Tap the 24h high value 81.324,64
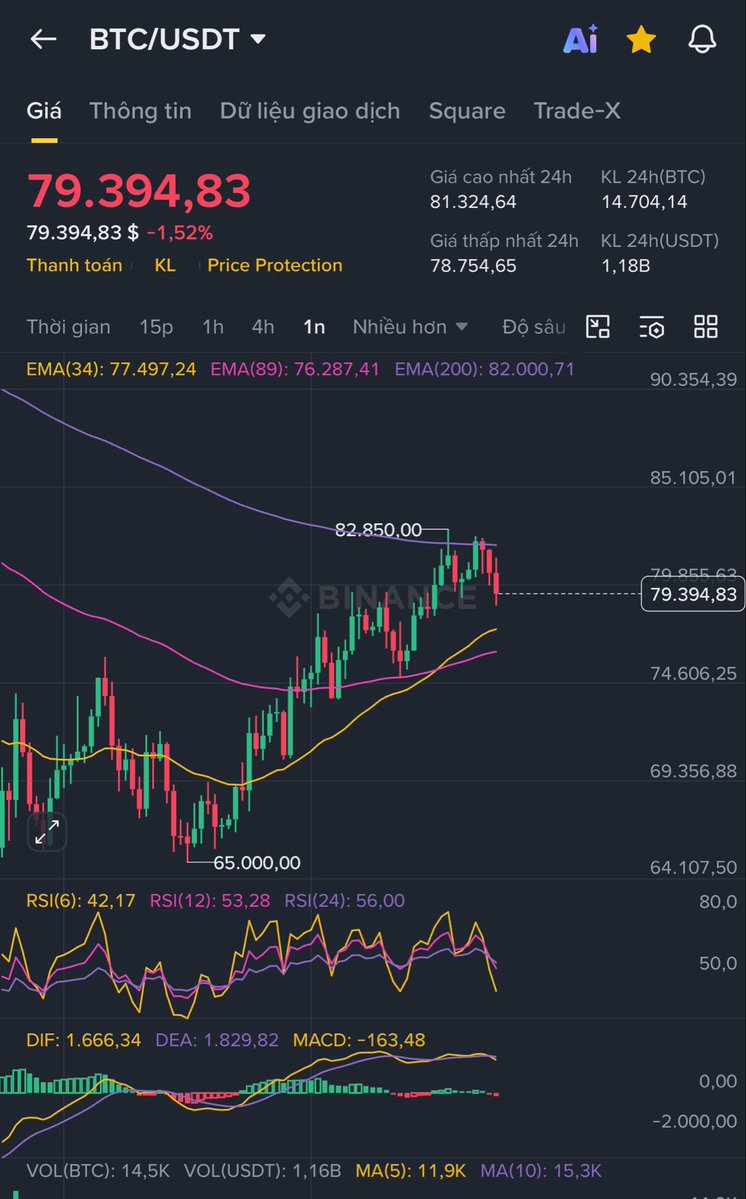The width and height of the screenshot is (746, 1199). [473, 202]
